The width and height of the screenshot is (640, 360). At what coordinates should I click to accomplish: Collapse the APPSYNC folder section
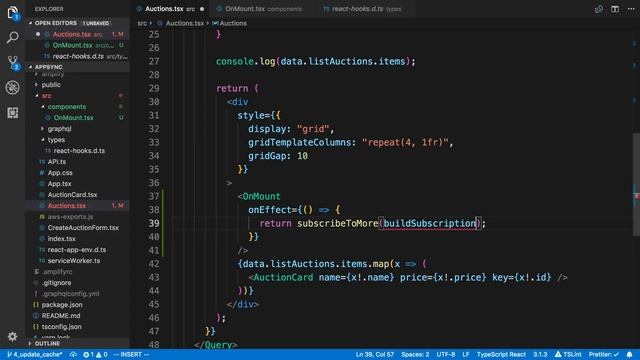(x=49, y=67)
